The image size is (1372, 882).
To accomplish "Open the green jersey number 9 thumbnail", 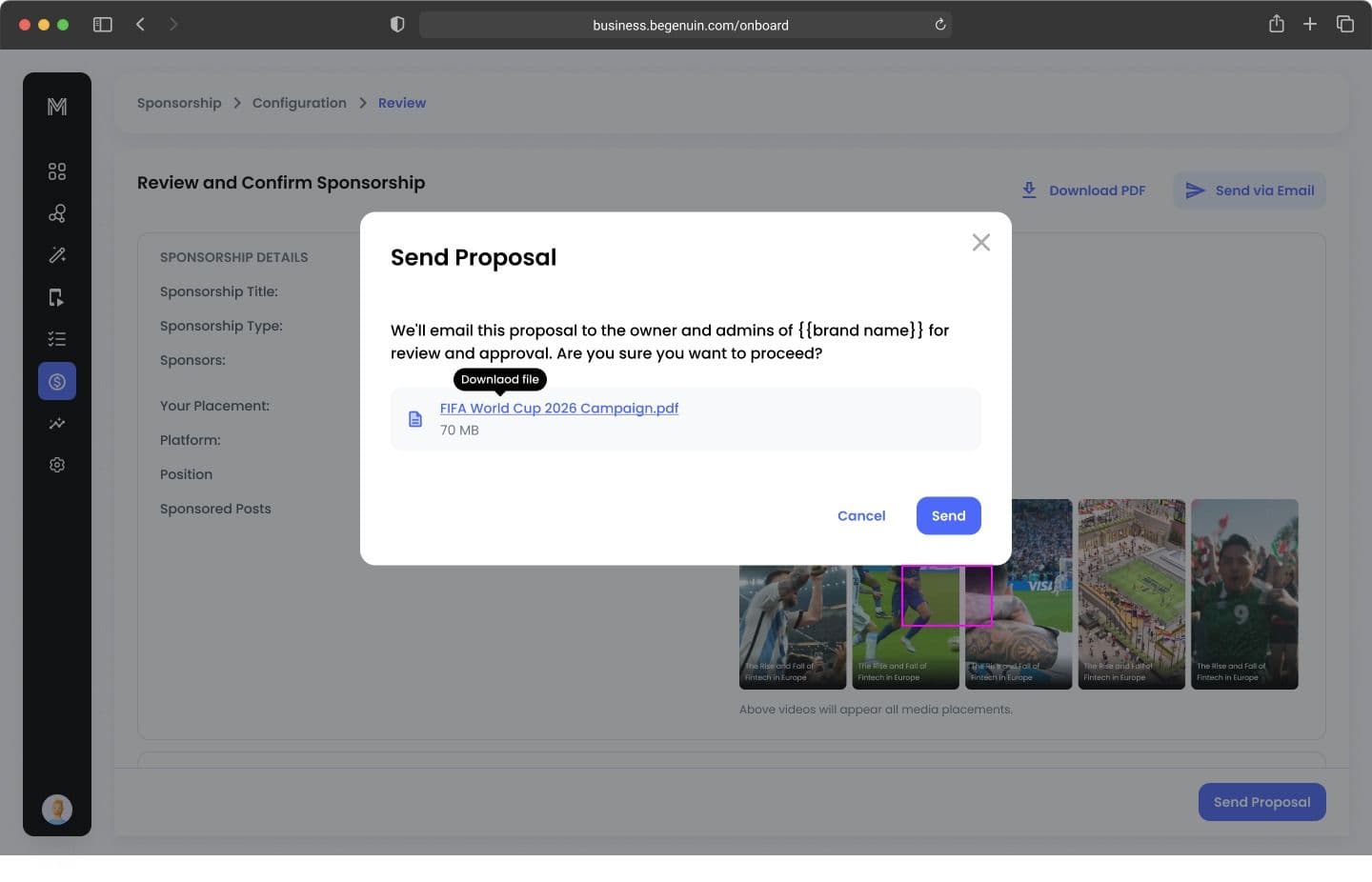I will click(1244, 594).
